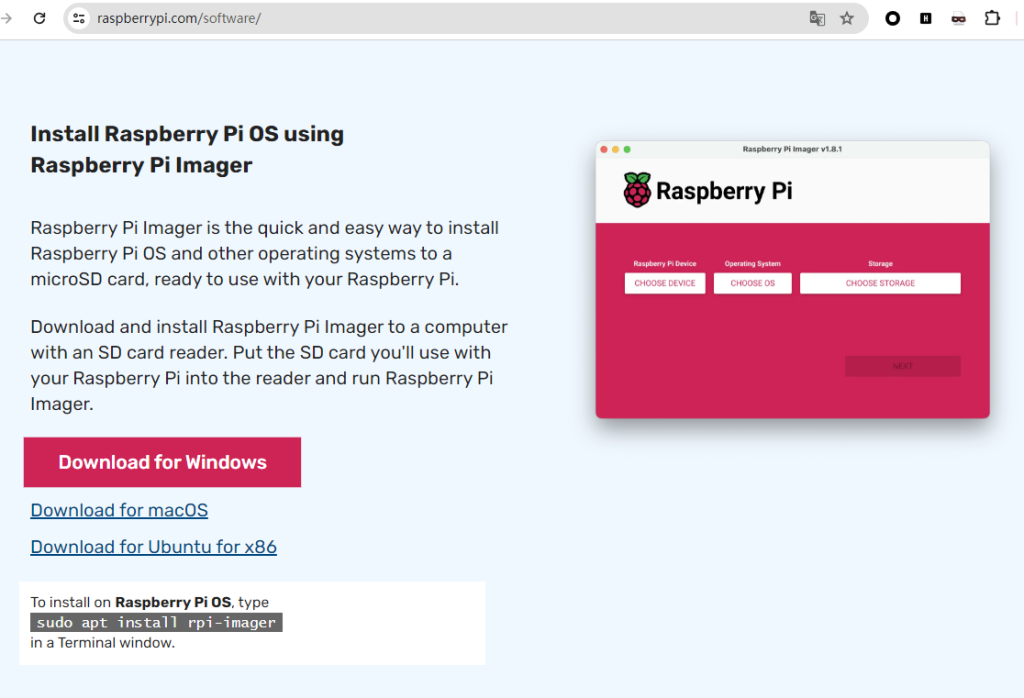1024x698 pixels.
Task: Click CHOOSE DEVICE in the Imager preview
Action: click(665, 283)
